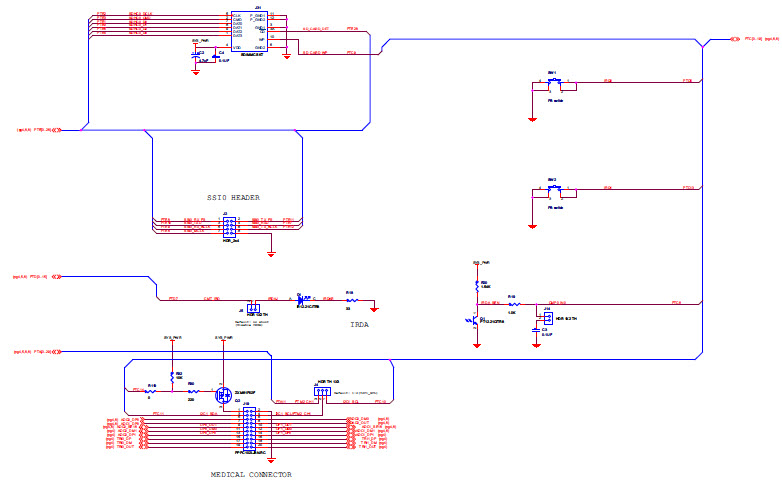Click the D1 infrared LED symbol
The image size is (782, 482).
point(304,299)
